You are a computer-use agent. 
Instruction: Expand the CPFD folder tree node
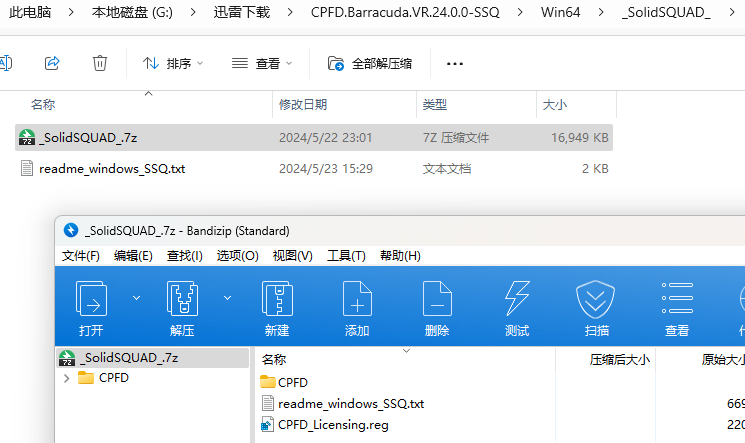(67, 378)
